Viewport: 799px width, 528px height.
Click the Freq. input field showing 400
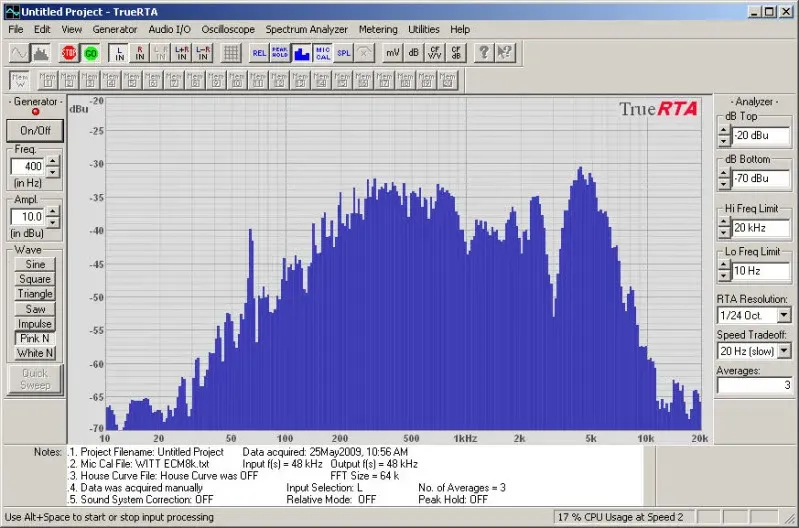[29, 166]
